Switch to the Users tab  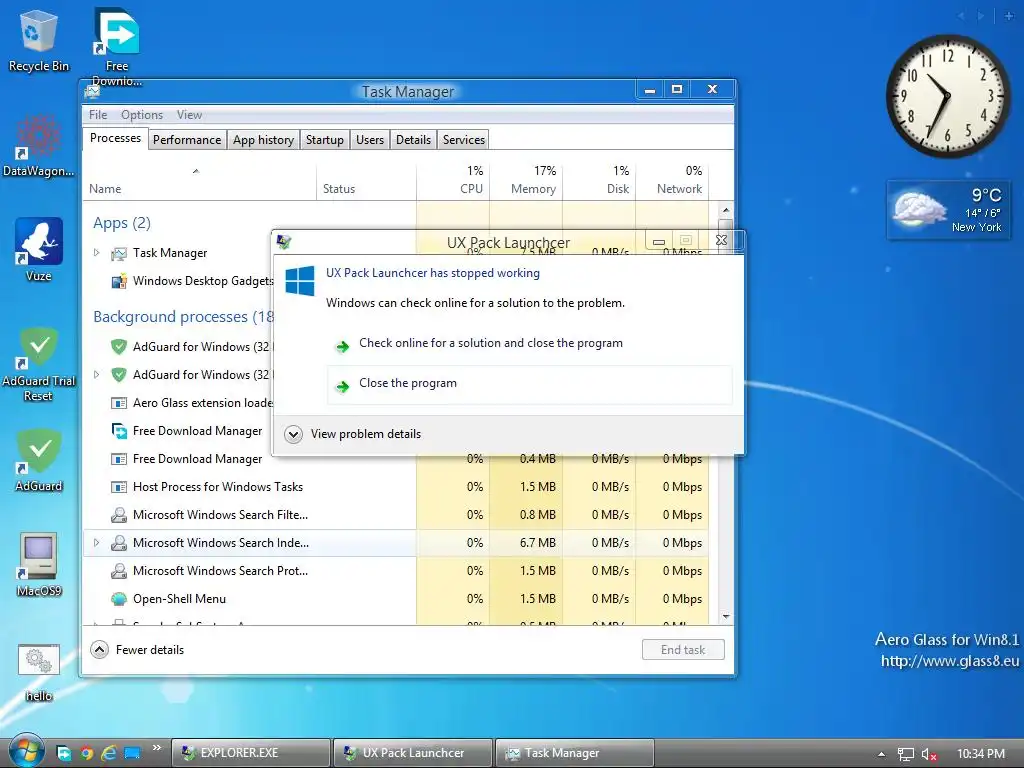click(x=370, y=140)
